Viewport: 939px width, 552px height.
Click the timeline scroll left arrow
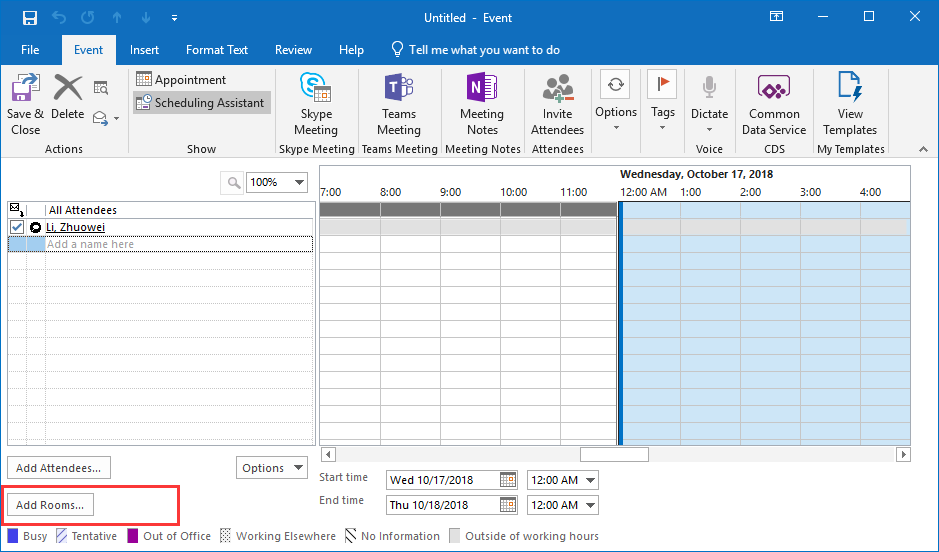(x=328, y=454)
